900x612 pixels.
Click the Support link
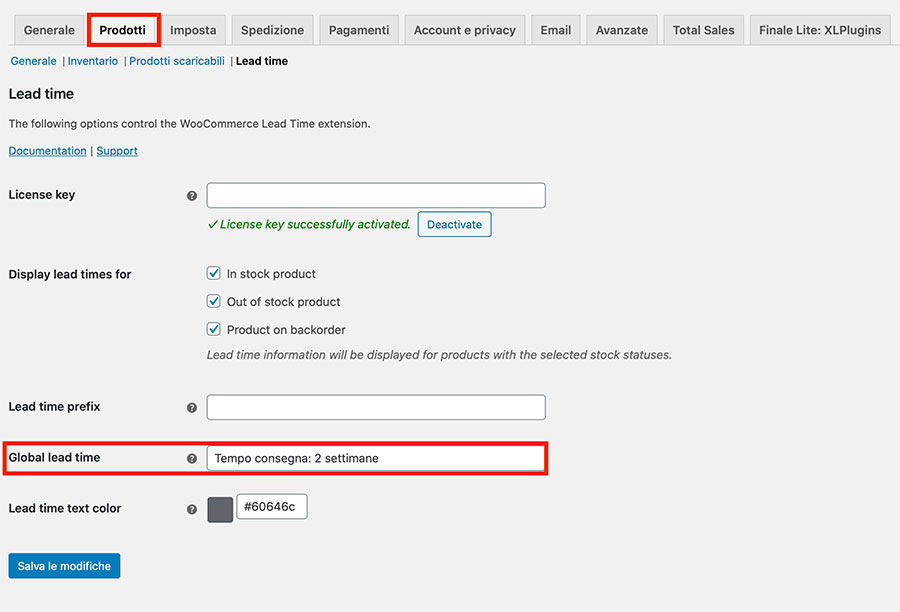point(117,151)
